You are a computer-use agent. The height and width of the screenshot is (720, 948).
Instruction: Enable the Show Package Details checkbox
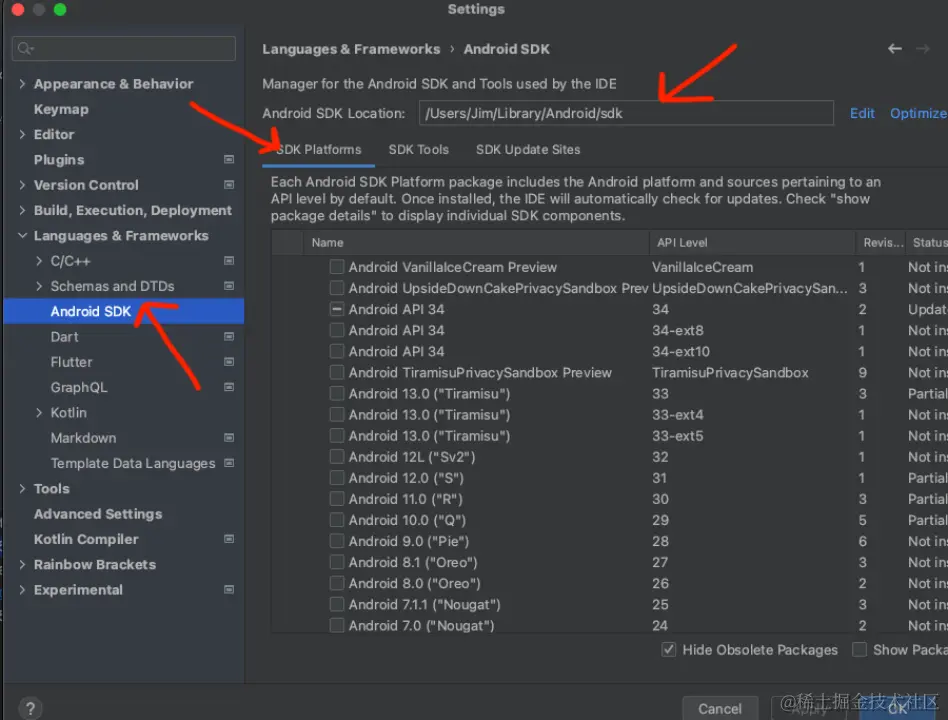pos(859,650)
